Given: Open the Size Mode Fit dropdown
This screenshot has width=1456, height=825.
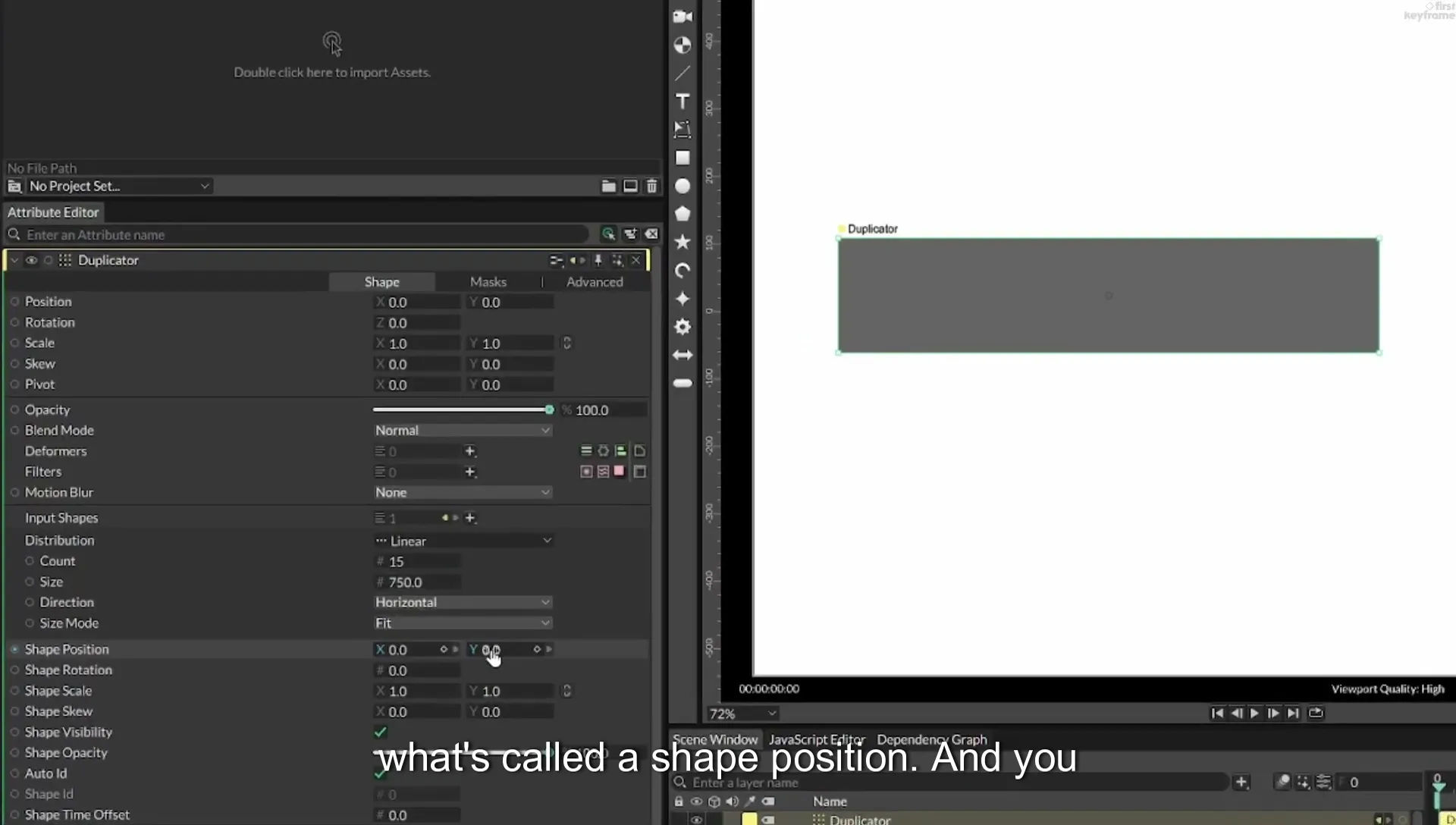Looking at the screenshot, I should point(463,623).
